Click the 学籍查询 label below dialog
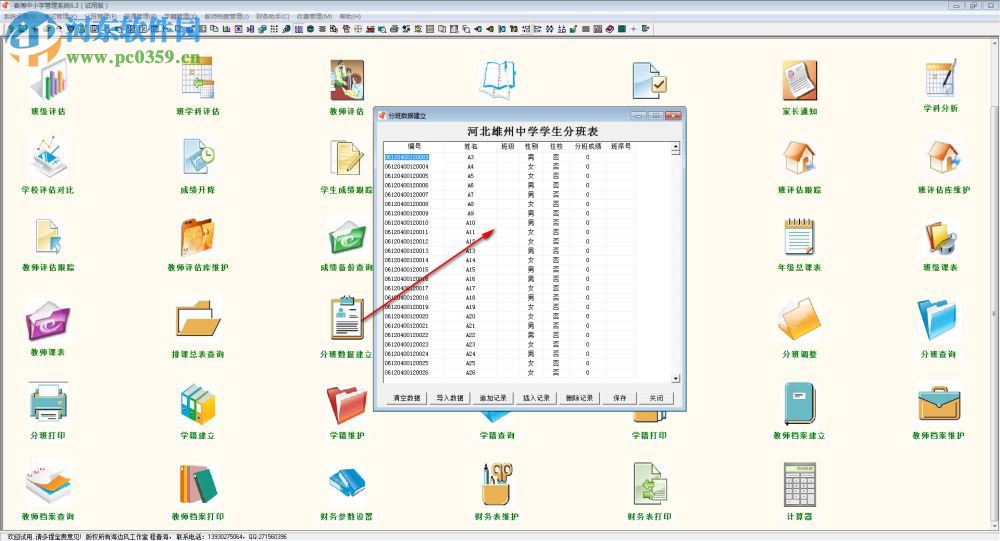Viewport: 1000px width, 541px height. click(497, 436)
